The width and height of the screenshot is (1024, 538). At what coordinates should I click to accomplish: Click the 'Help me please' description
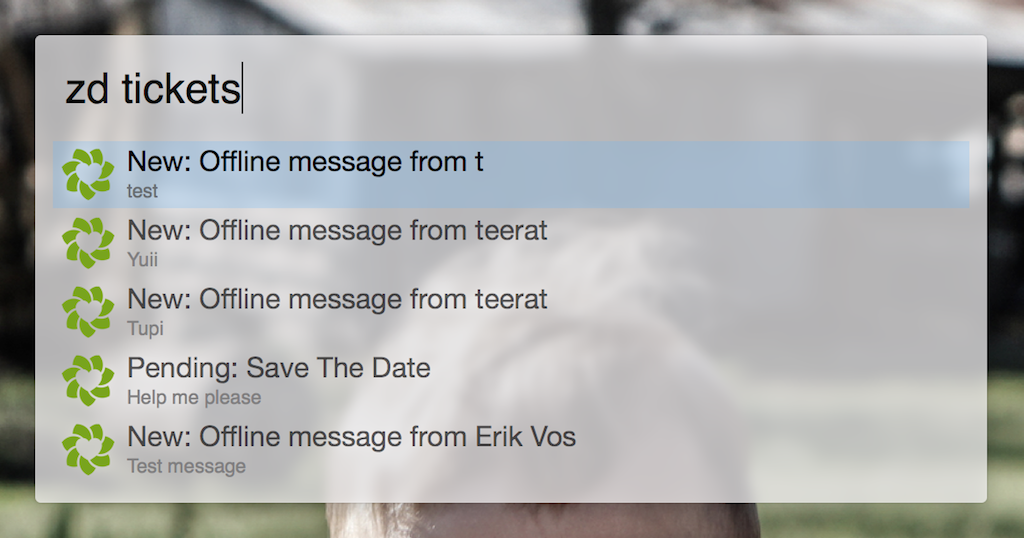(x=194, y=398)
